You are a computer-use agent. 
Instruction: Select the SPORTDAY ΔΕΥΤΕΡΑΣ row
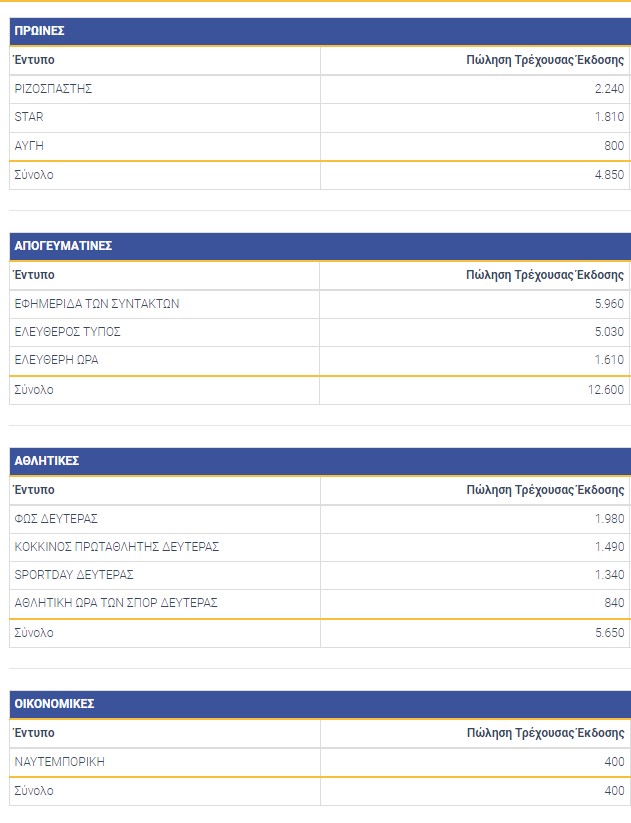click(74, 575)
